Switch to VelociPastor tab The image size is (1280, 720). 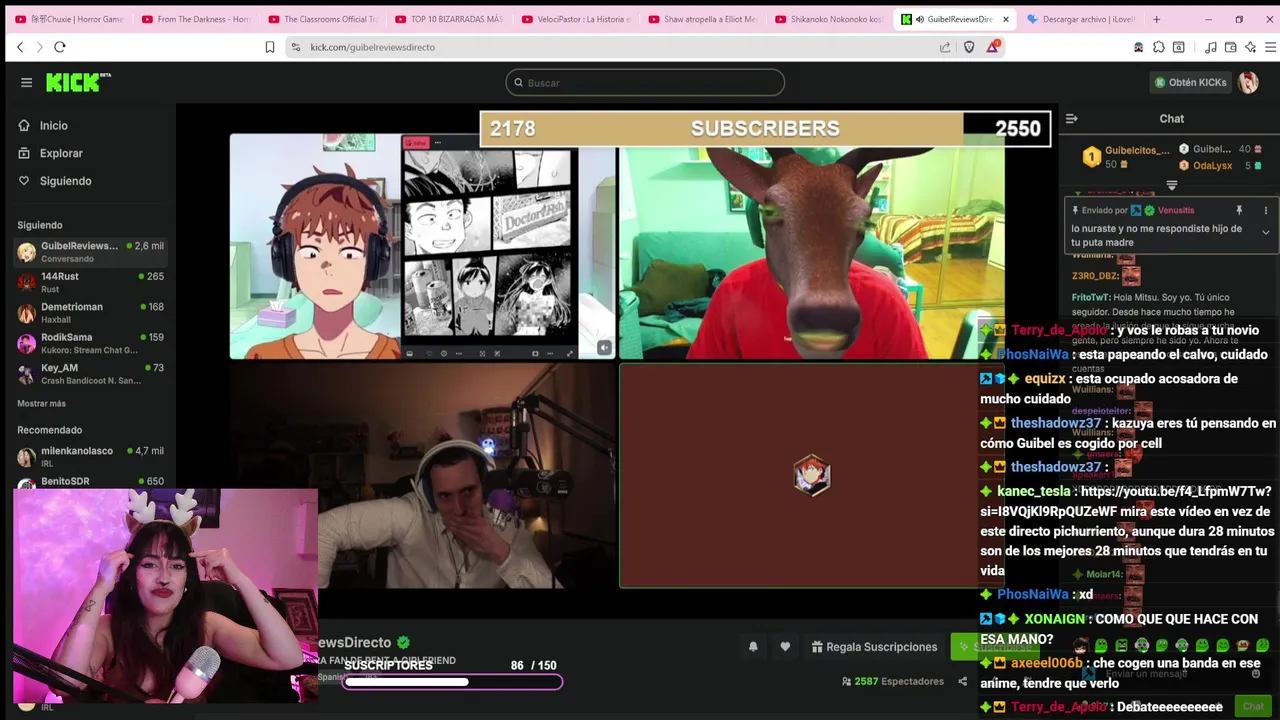coord(575,19)
